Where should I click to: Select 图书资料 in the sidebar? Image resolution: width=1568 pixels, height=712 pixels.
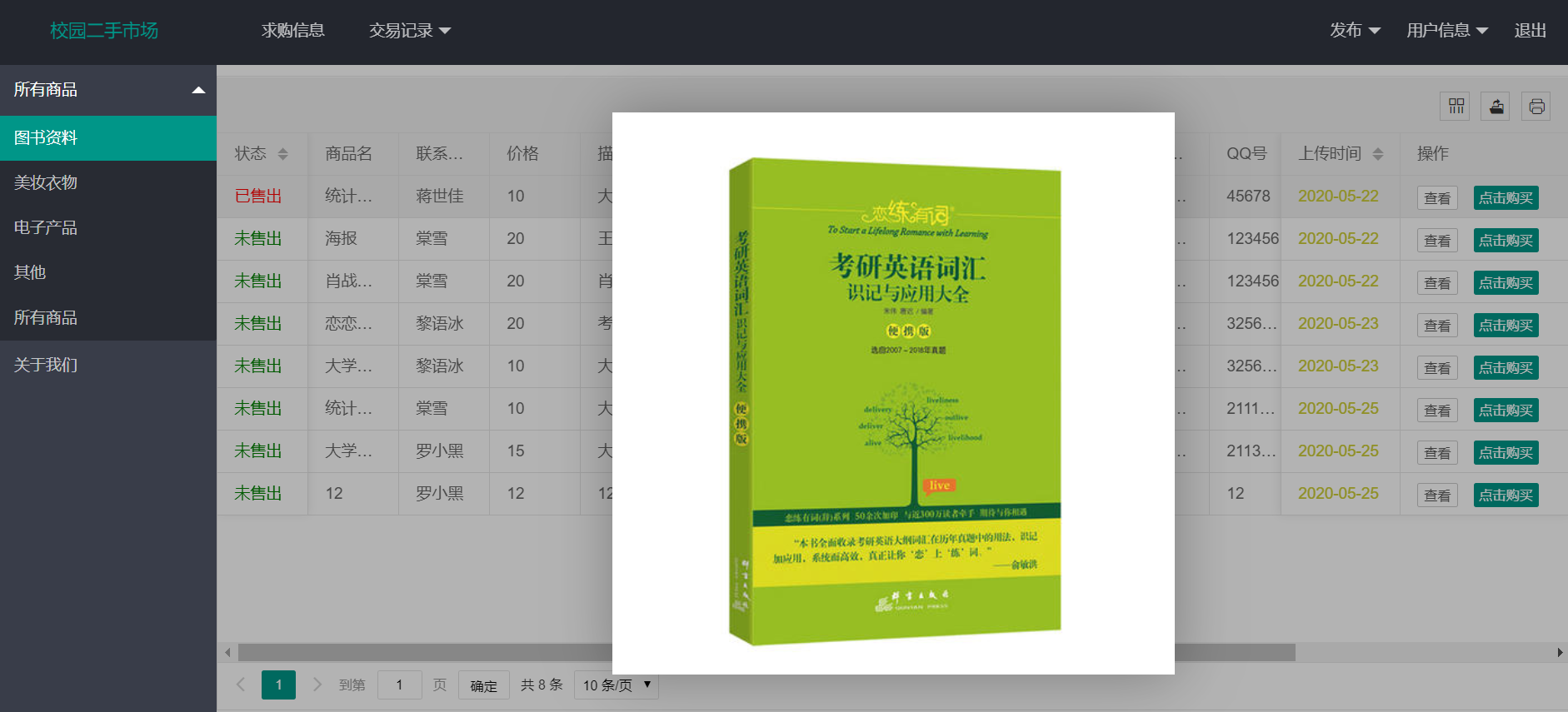pos(108,138)
